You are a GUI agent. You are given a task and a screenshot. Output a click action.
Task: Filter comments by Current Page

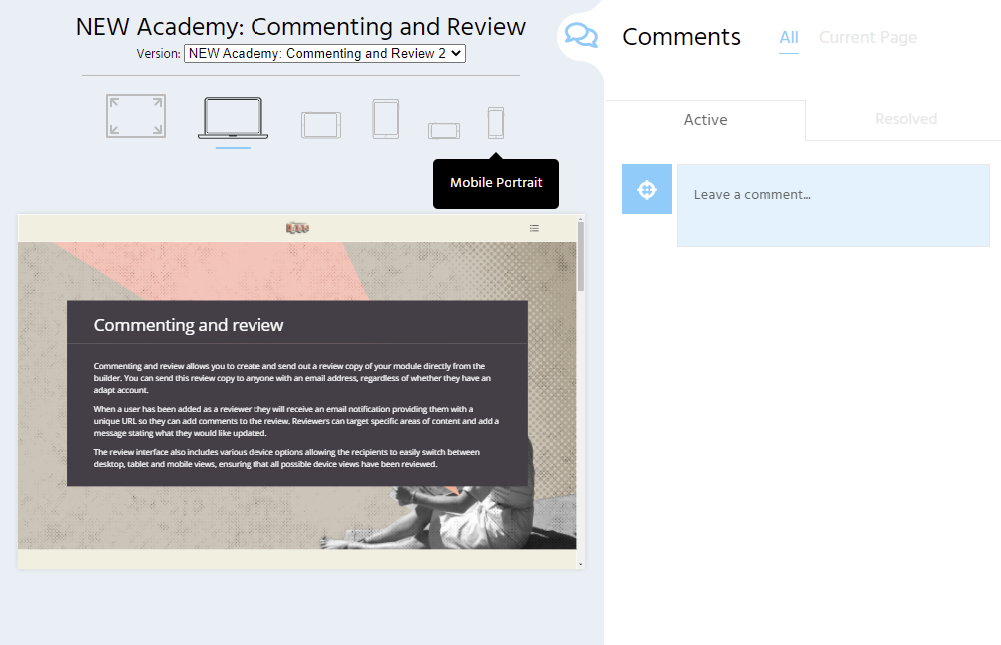pyautogui.click(x=867, y=38)
